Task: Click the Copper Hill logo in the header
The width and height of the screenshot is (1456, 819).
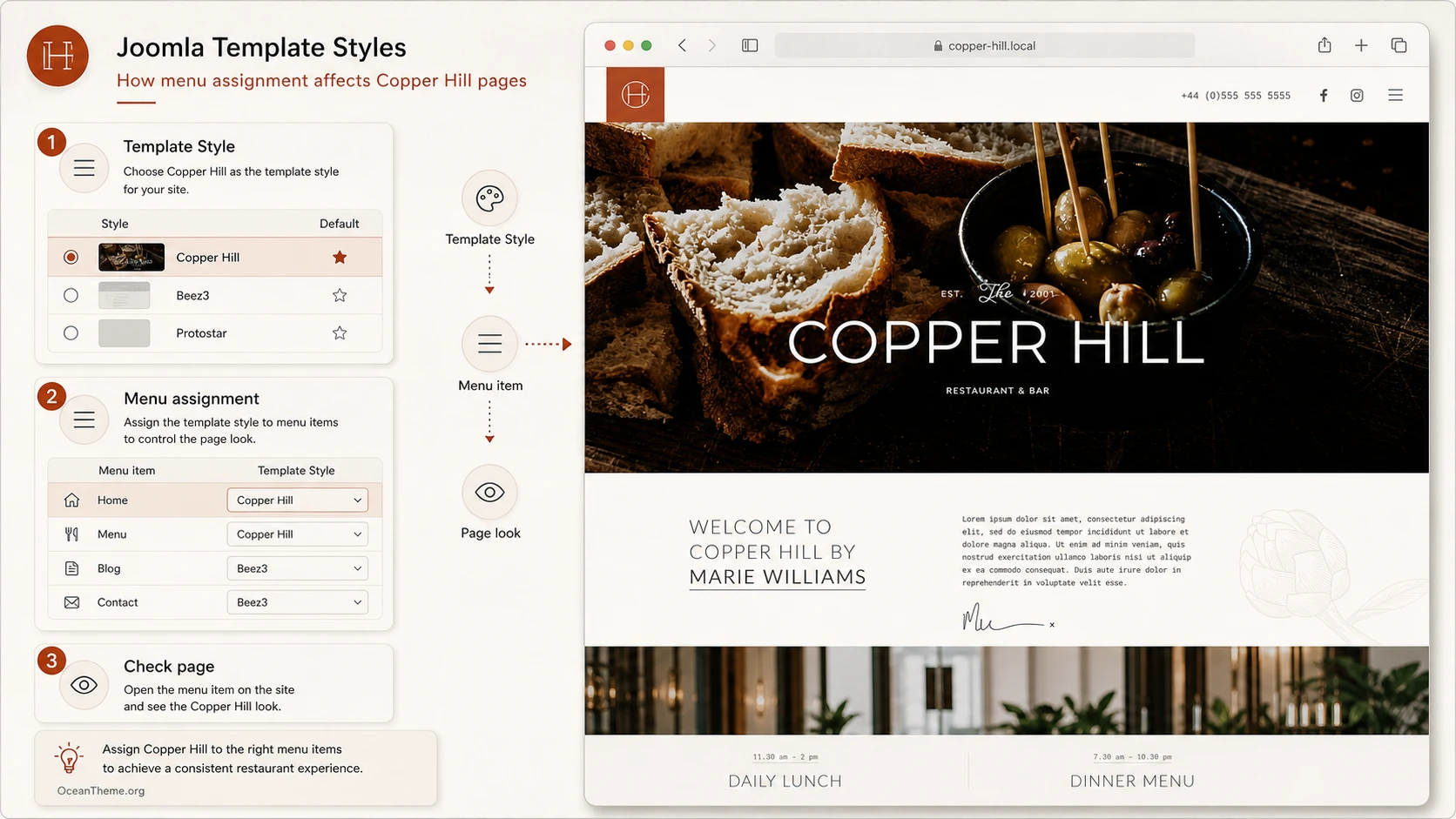Action: click(x=635, y=94)
